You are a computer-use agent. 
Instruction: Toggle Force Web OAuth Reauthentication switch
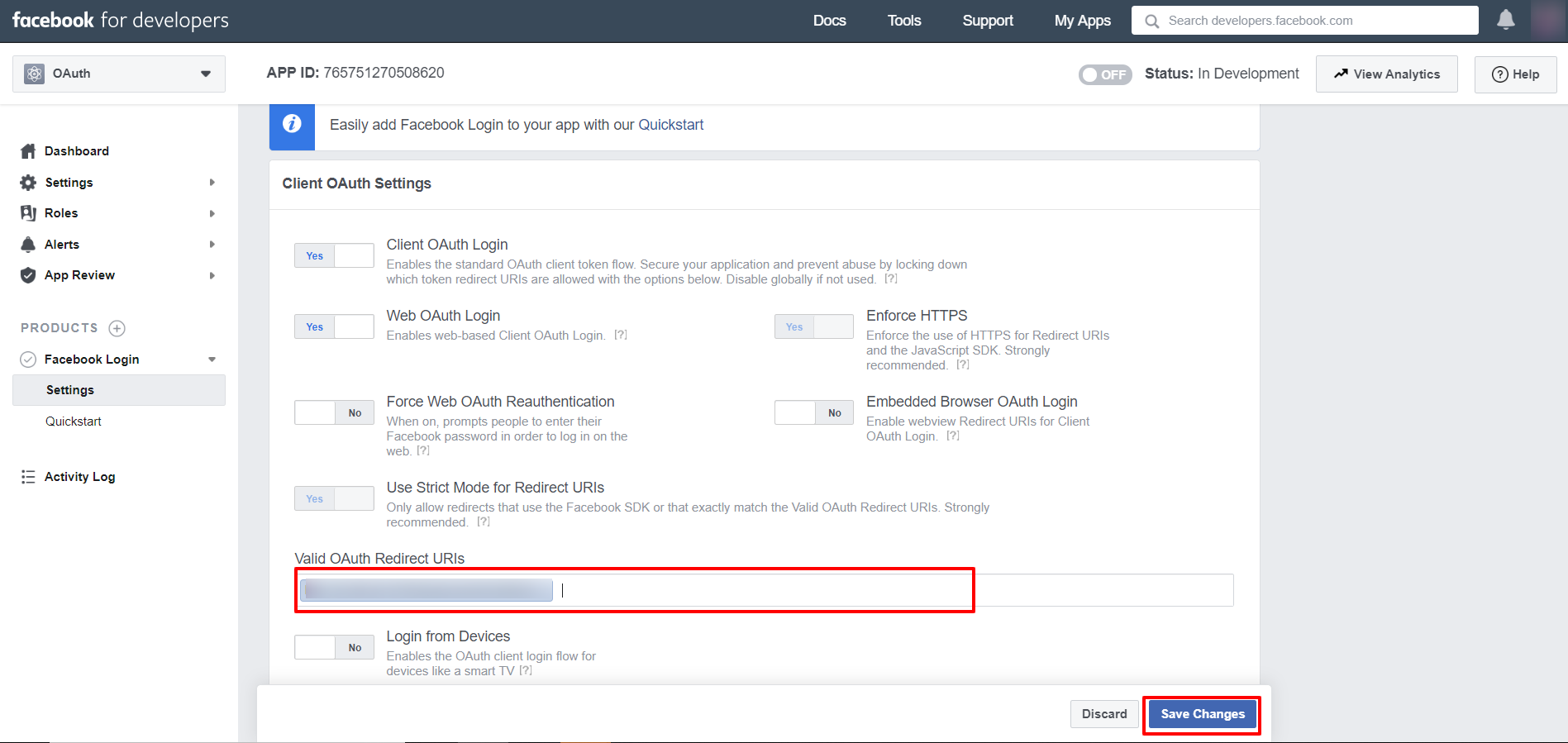pyautogui.click(x=334, y=413)
